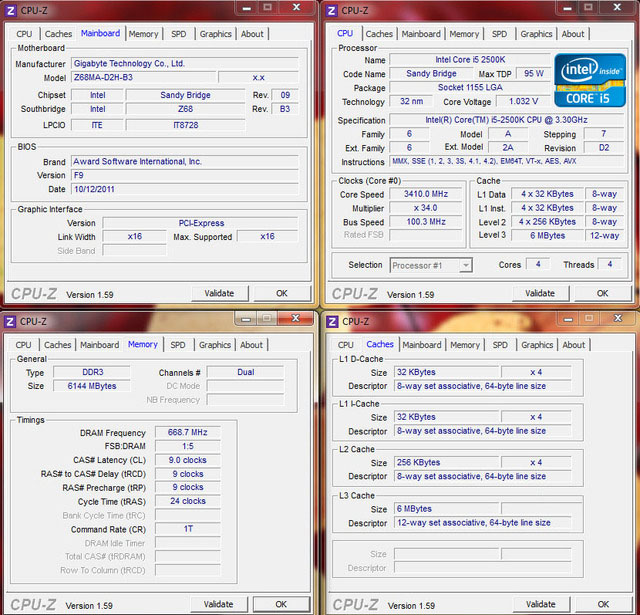Open Memory tab in Mainboard window

pos(143,34)
